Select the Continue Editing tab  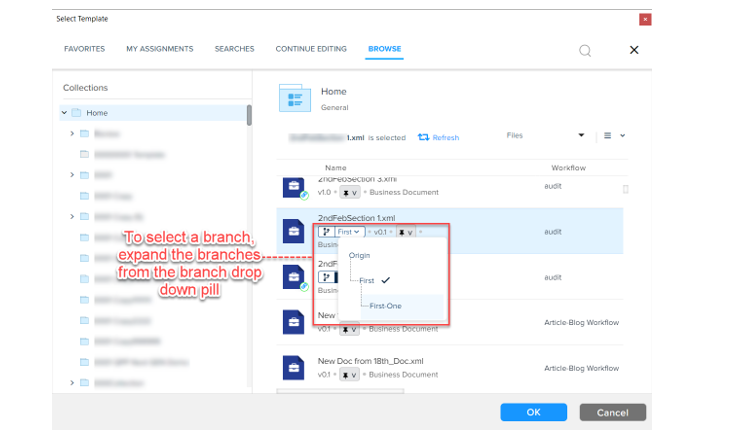(311, 49)
